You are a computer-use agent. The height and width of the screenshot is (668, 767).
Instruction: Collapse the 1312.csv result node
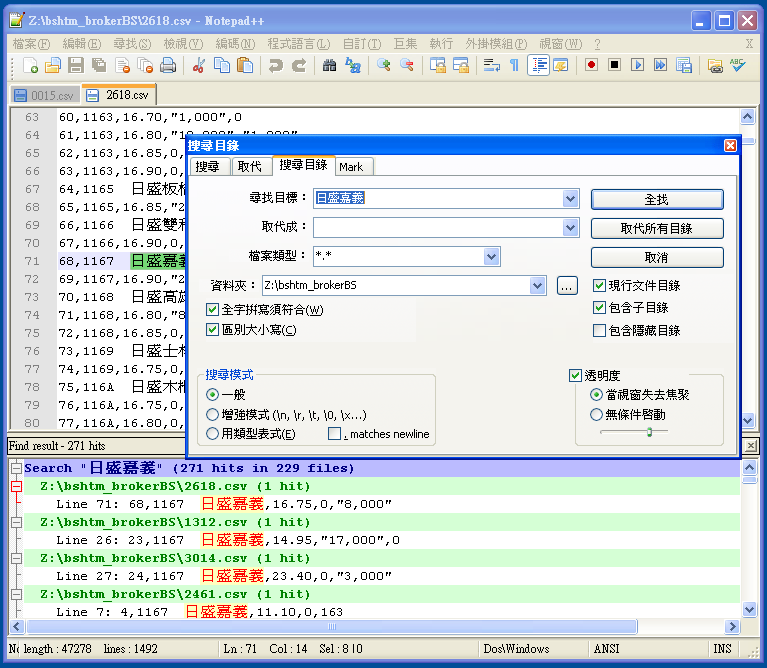click(x=16, y=522)
